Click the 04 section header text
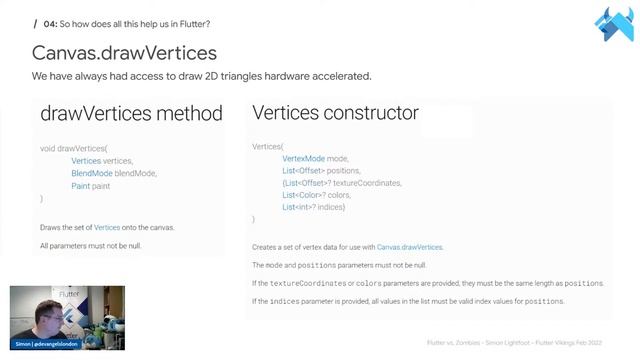Screen dimensions: 640x360 [127, 24]
